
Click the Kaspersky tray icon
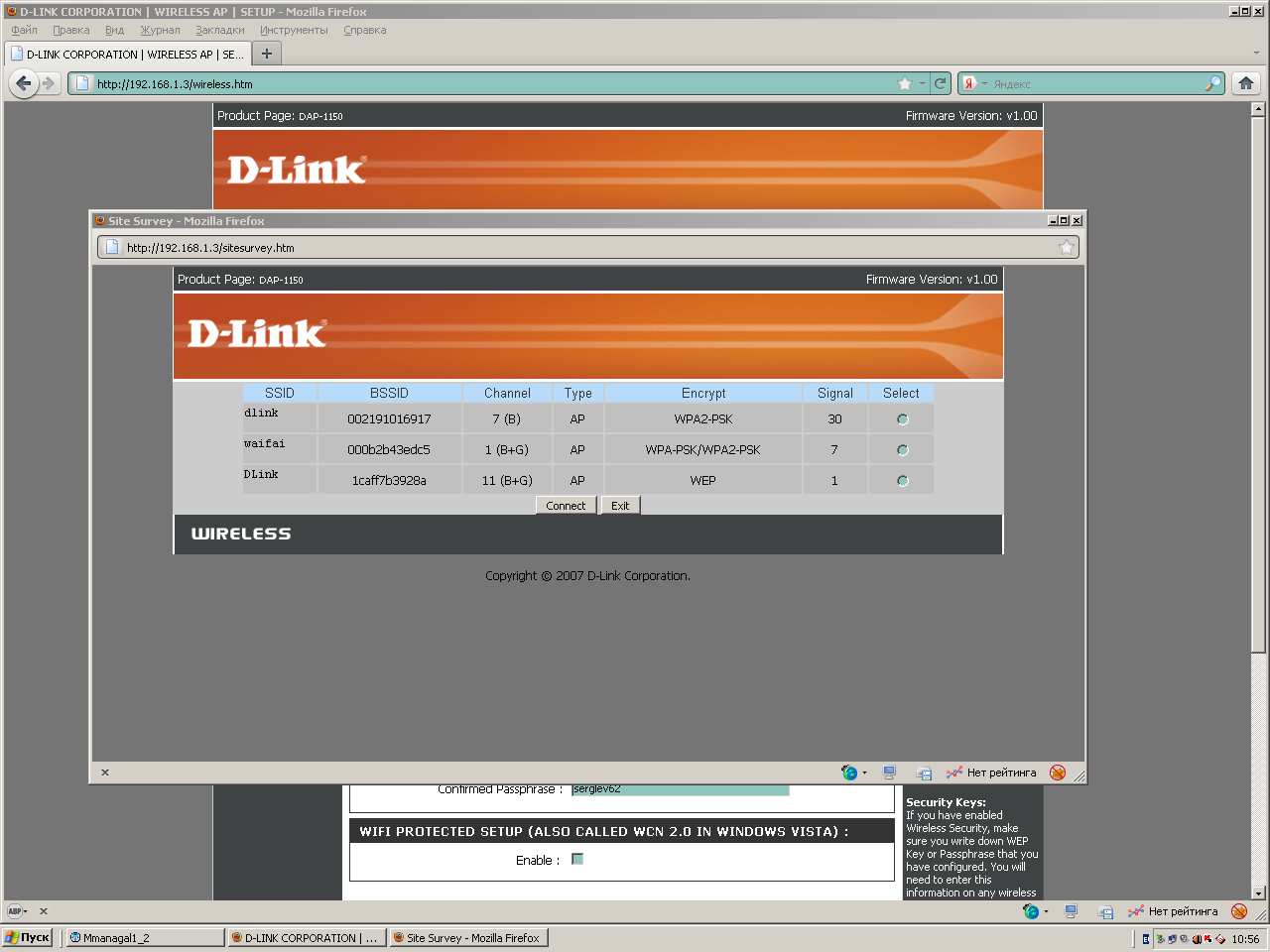[1207, 939]
